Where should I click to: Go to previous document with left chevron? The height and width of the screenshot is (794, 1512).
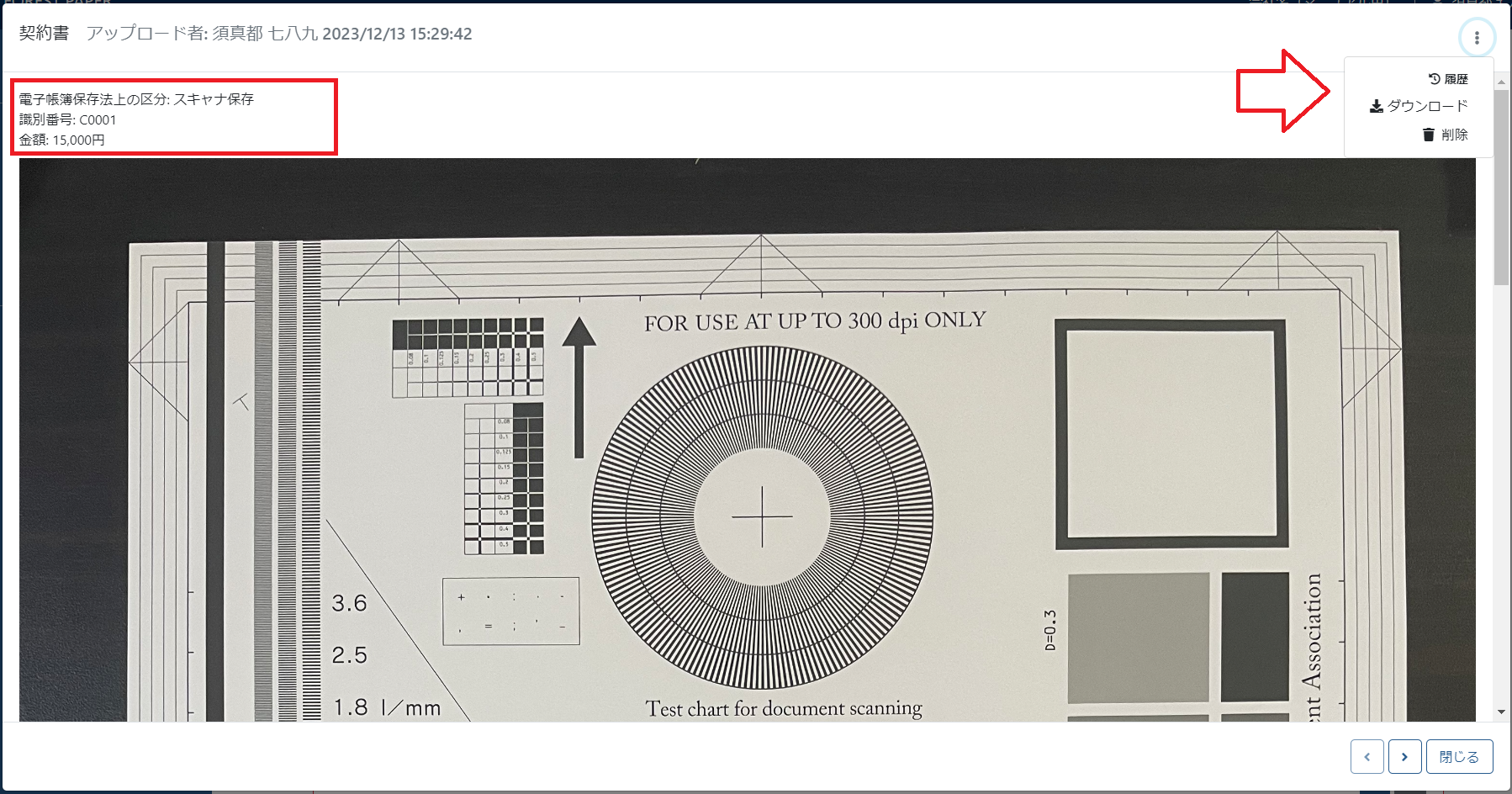click(x=1367, y=757)
